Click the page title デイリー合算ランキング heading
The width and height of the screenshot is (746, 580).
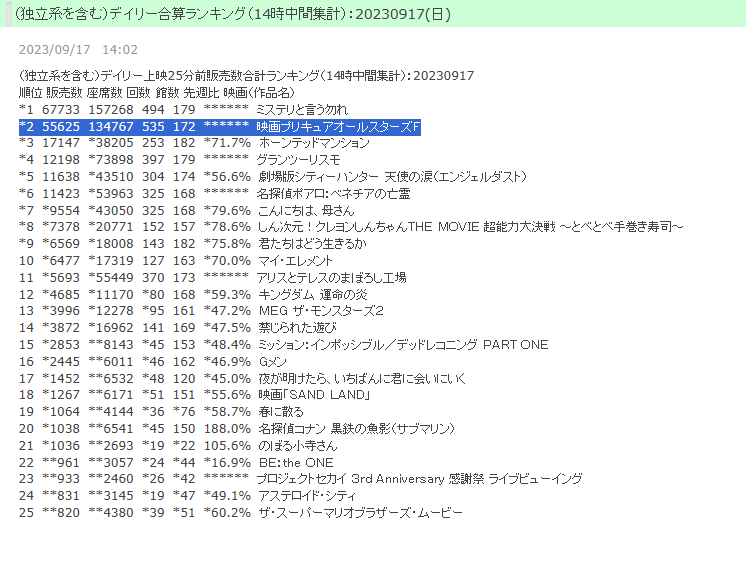233,14
